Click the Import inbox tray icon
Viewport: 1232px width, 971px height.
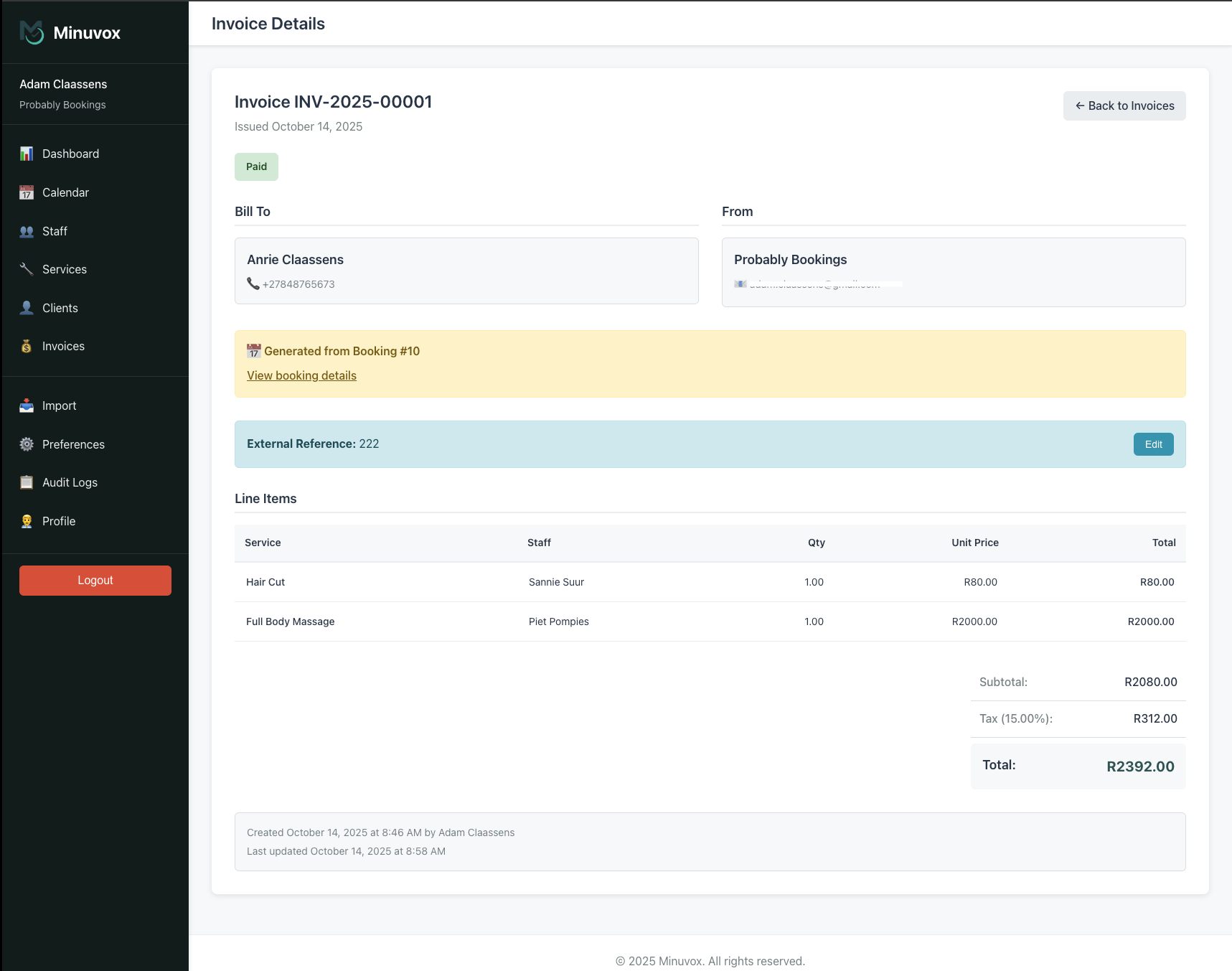point(27,405)
